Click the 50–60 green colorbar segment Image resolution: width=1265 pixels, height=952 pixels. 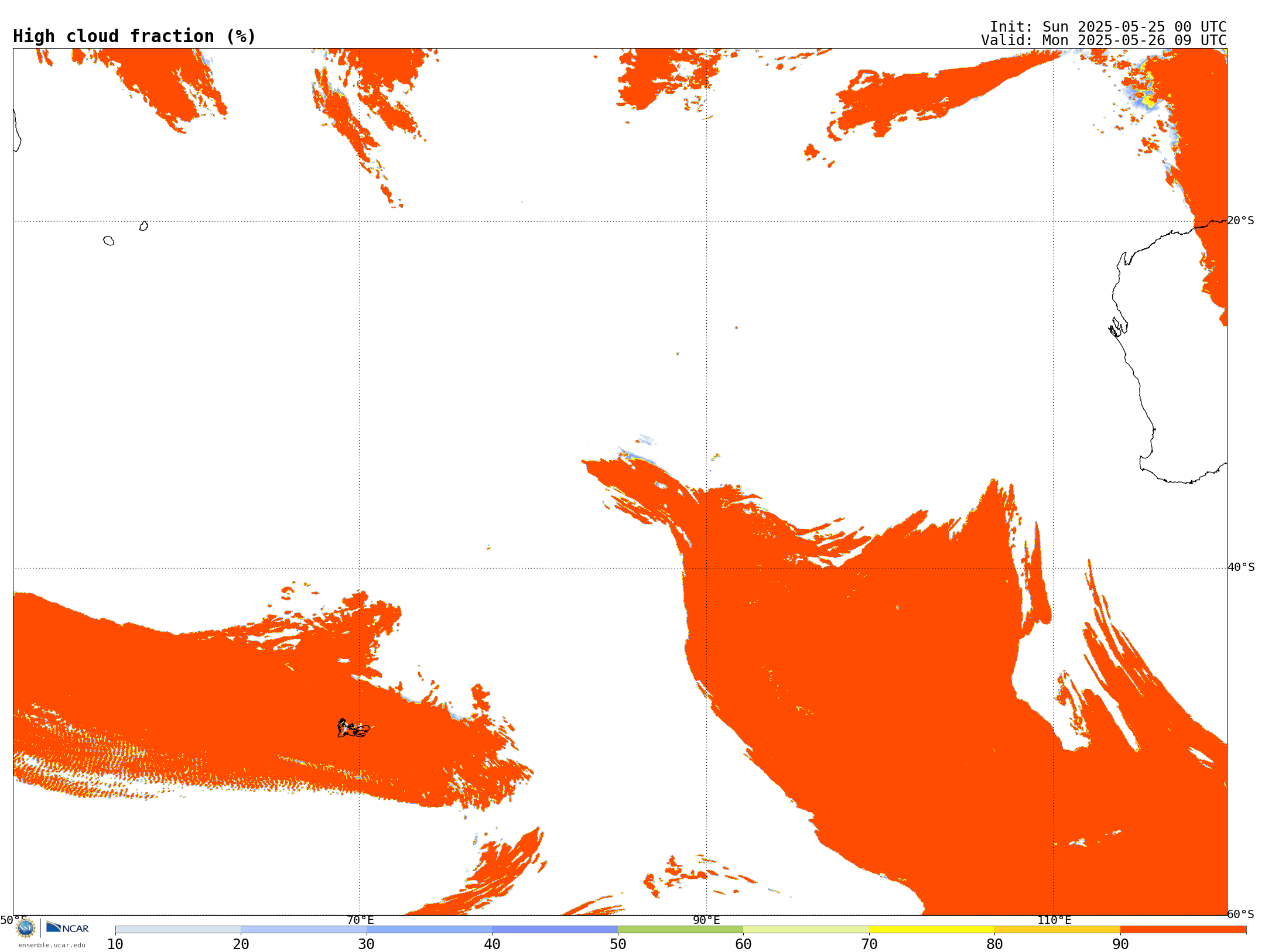pyautogui.click(x=681, y=930)
